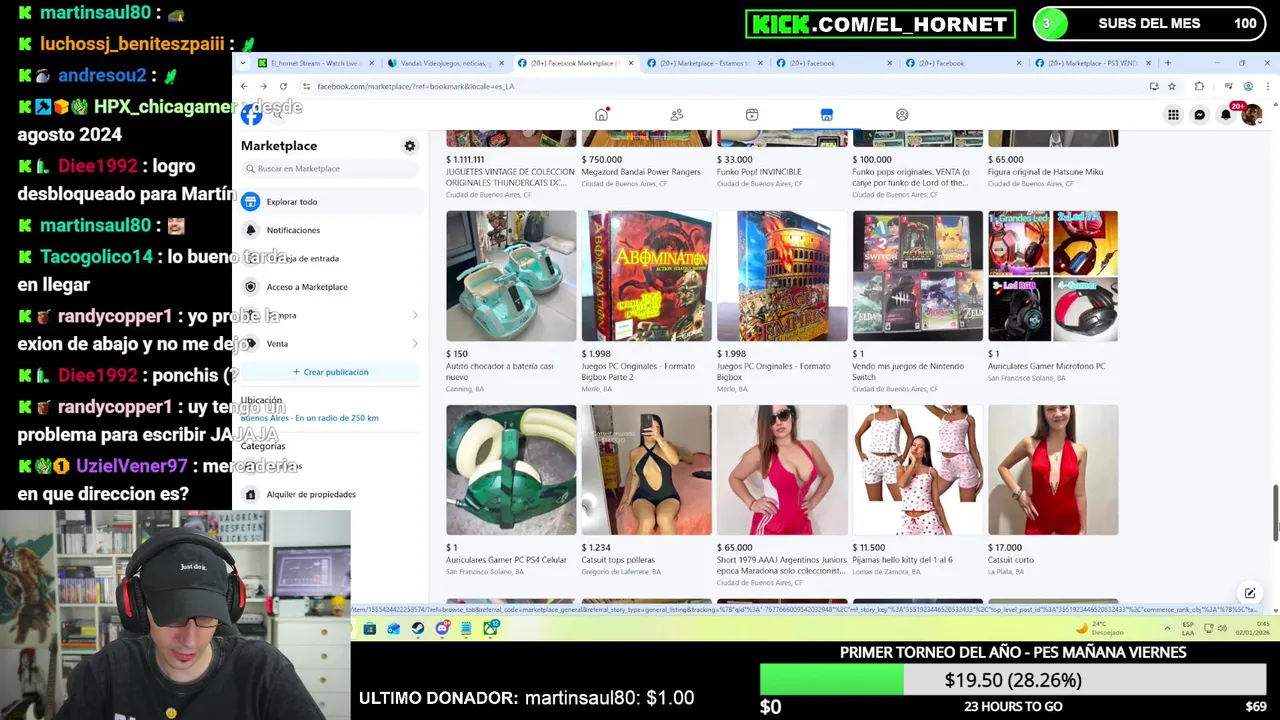Open the Messenger chat icon
The height and width of the screenshot is (720, 1280).
(1199, 115)
